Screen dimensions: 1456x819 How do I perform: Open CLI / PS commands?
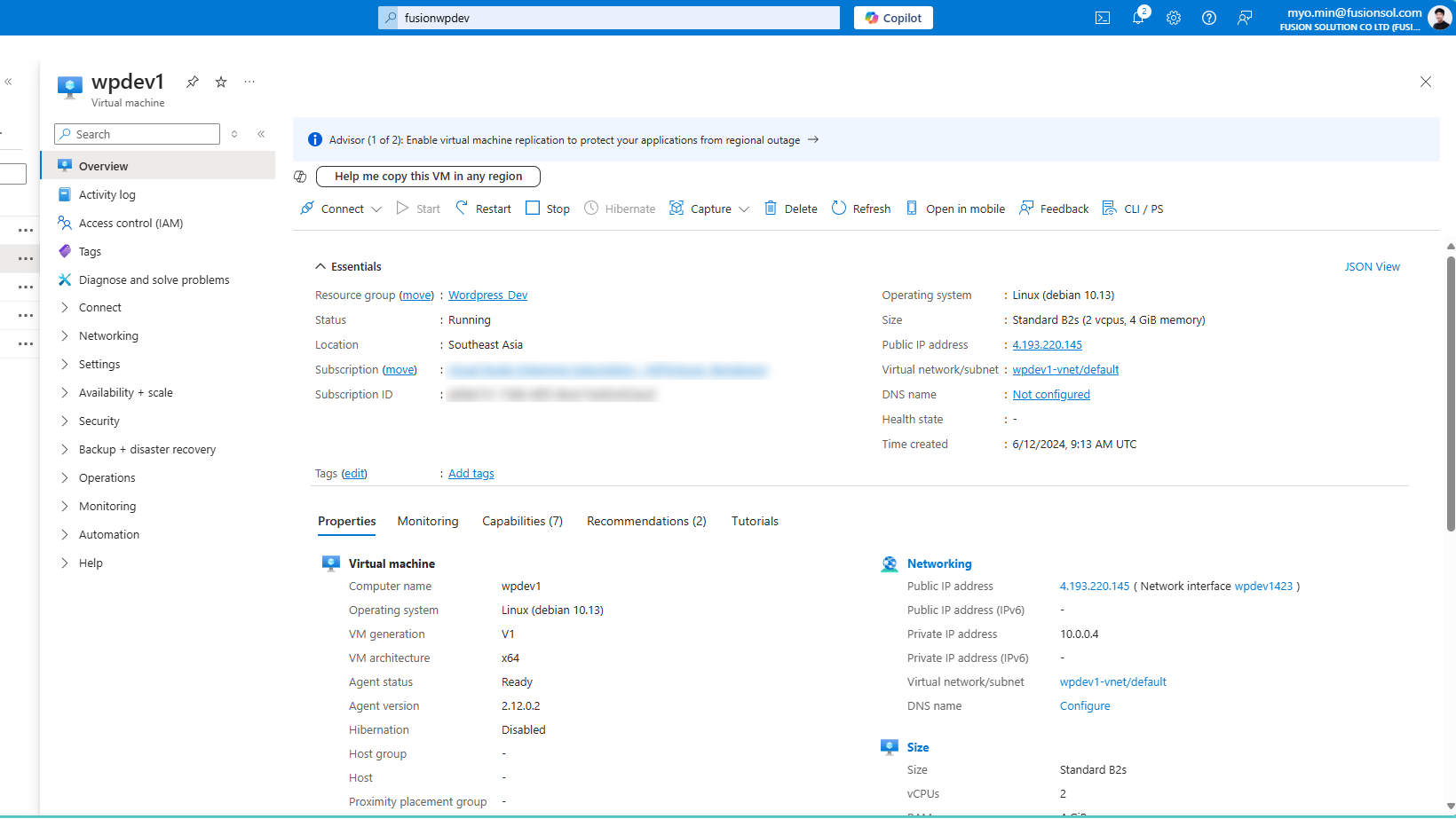(x=1133, y=209)
